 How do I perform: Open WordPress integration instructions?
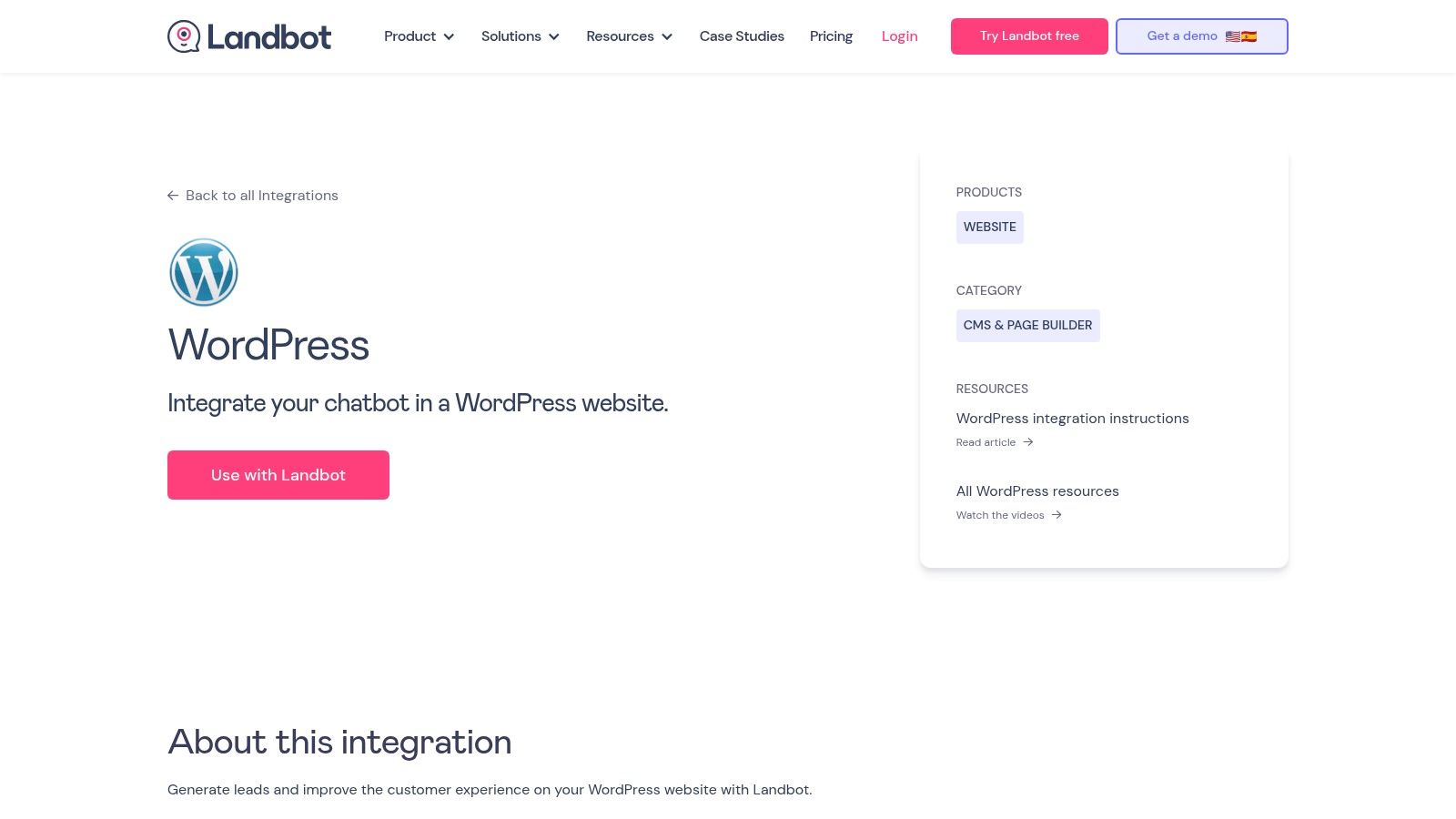coord(1073,419)
